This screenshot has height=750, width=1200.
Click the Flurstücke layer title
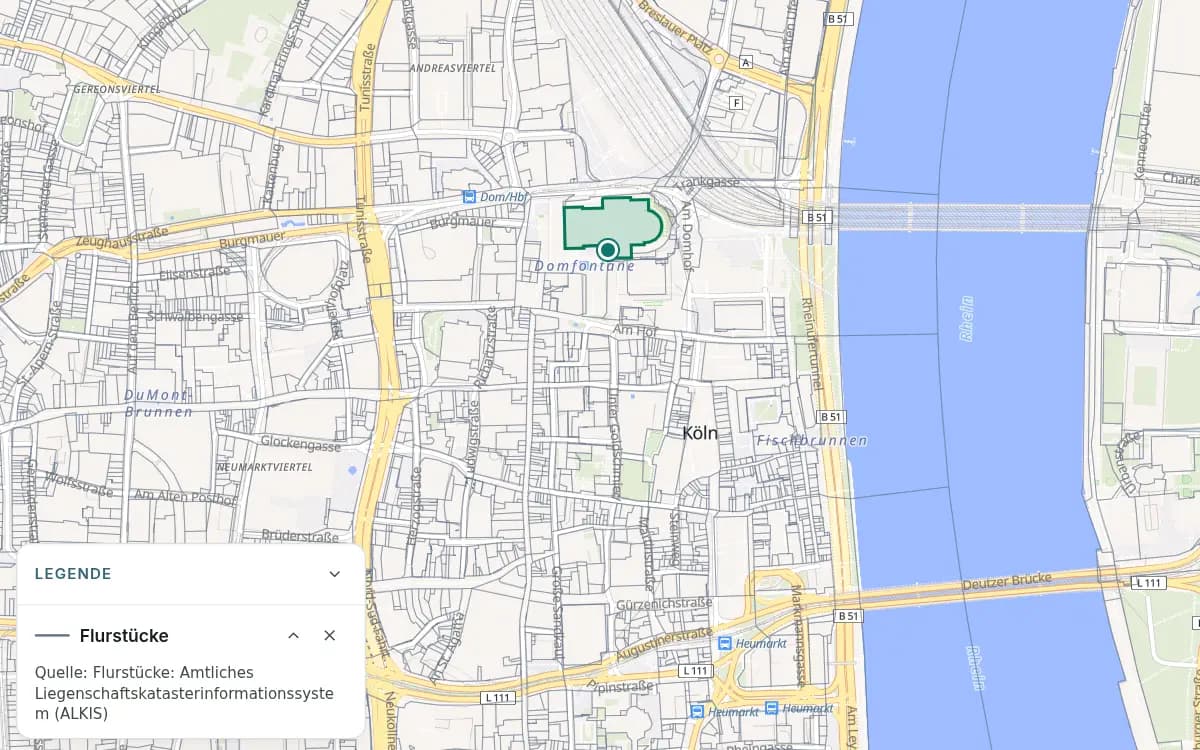tap(124, 636)
